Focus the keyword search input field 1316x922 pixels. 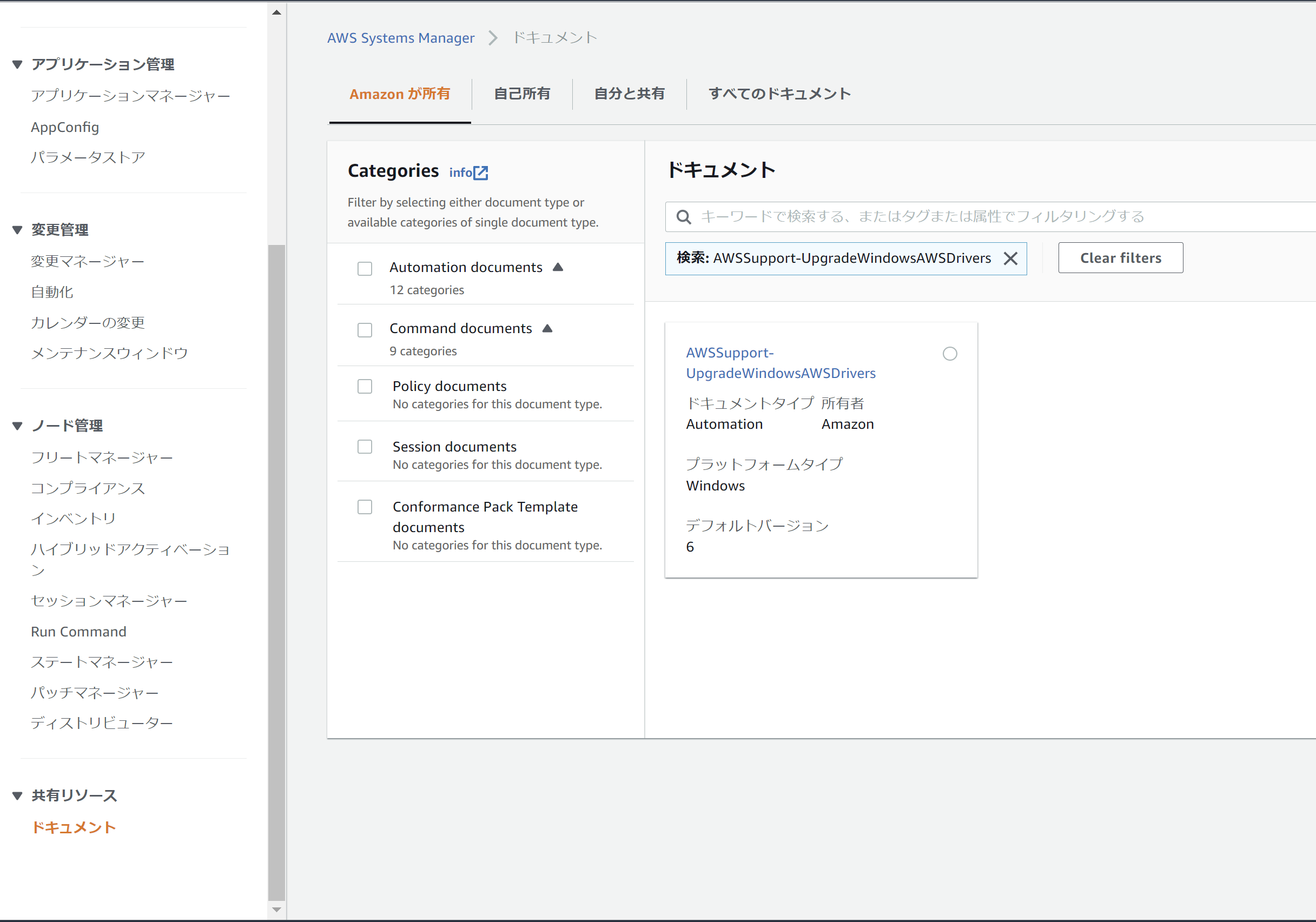click(974, 217)
